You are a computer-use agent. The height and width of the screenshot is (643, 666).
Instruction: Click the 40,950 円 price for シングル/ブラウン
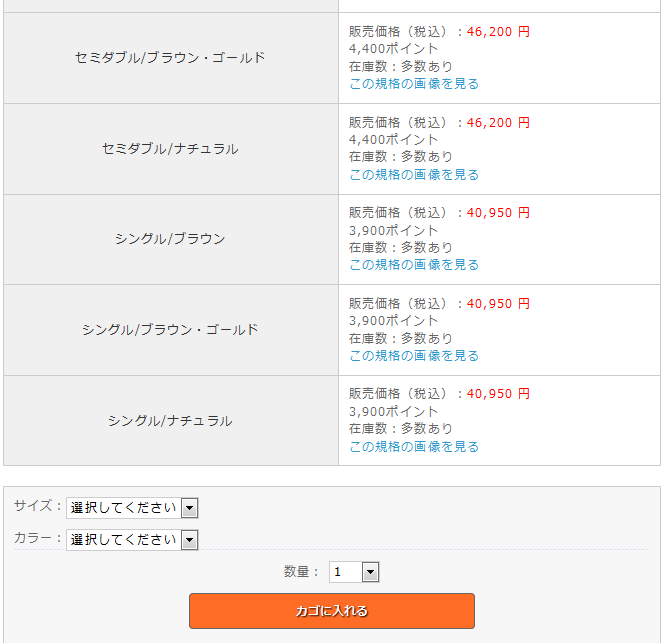tap(498, 213)
